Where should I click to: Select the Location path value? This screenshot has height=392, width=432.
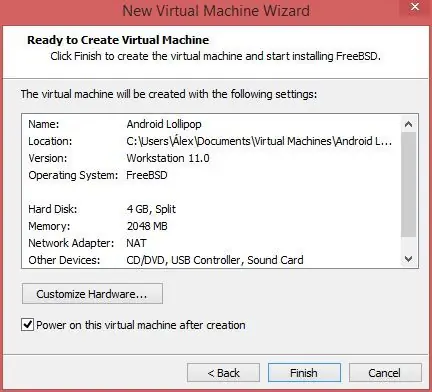pos(259,141)
